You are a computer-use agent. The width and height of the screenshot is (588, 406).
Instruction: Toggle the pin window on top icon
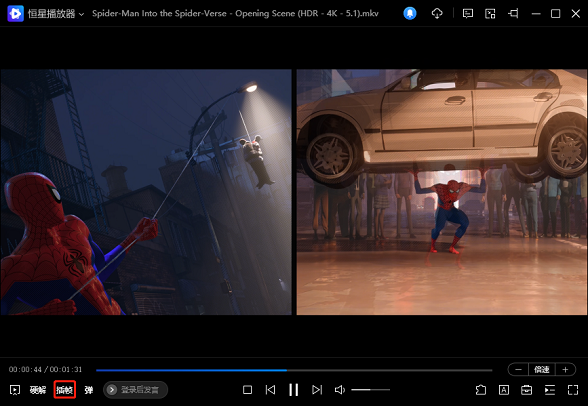(x=513, y=14)
